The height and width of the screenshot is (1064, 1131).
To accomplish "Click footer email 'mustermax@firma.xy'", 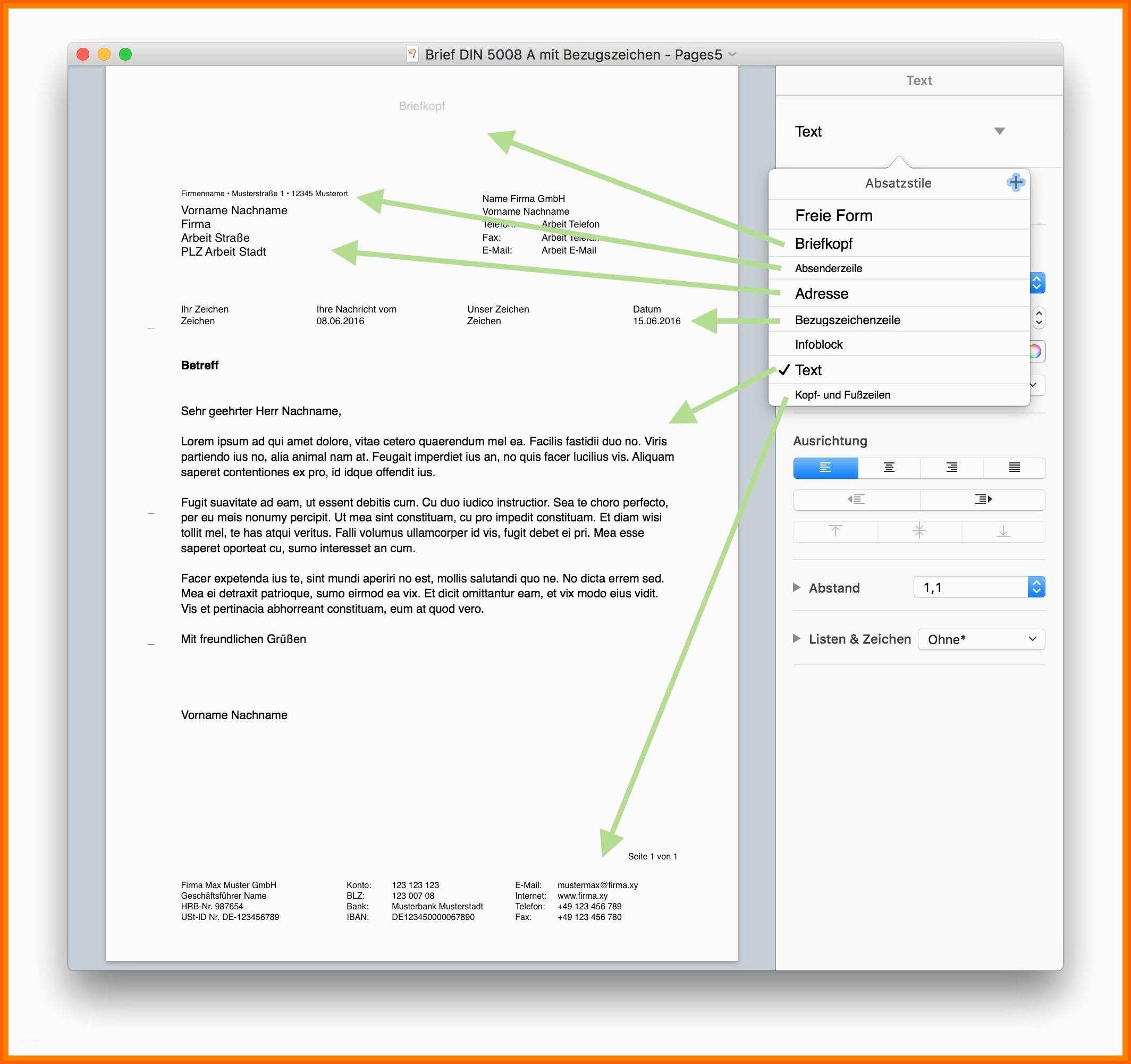I will pyautogui.click(x=597, y=885).
